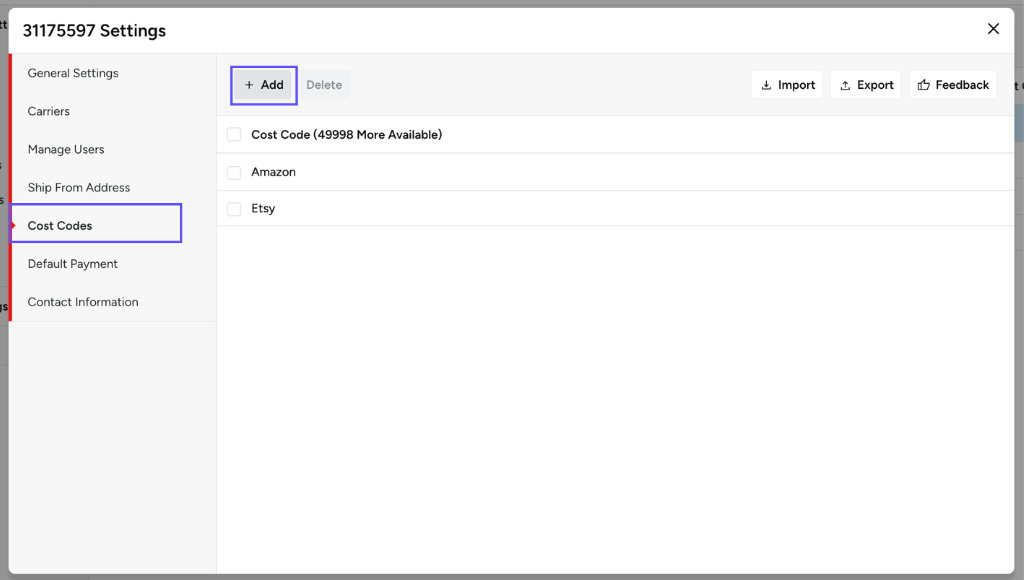Close the 31175597 Settings dialog with the X

pos(993,29)
